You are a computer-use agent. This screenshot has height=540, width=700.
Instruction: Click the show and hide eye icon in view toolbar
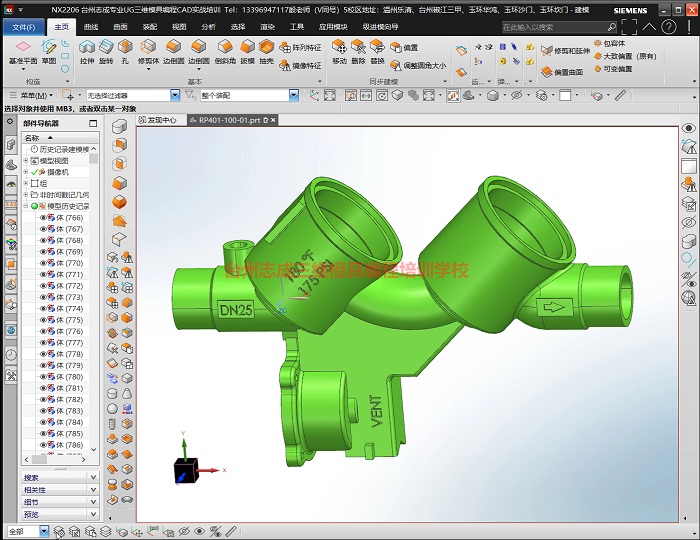(x=517, y=95)
